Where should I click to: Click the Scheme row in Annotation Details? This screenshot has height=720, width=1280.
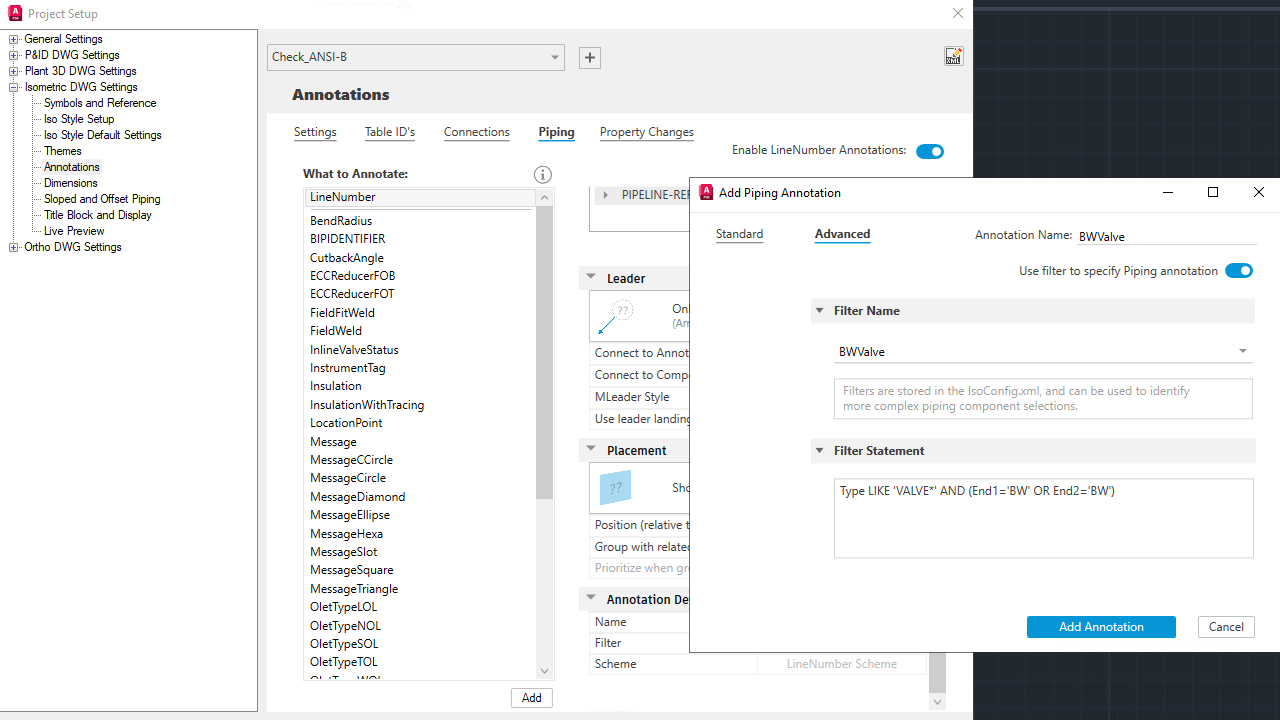coord(758,664)
